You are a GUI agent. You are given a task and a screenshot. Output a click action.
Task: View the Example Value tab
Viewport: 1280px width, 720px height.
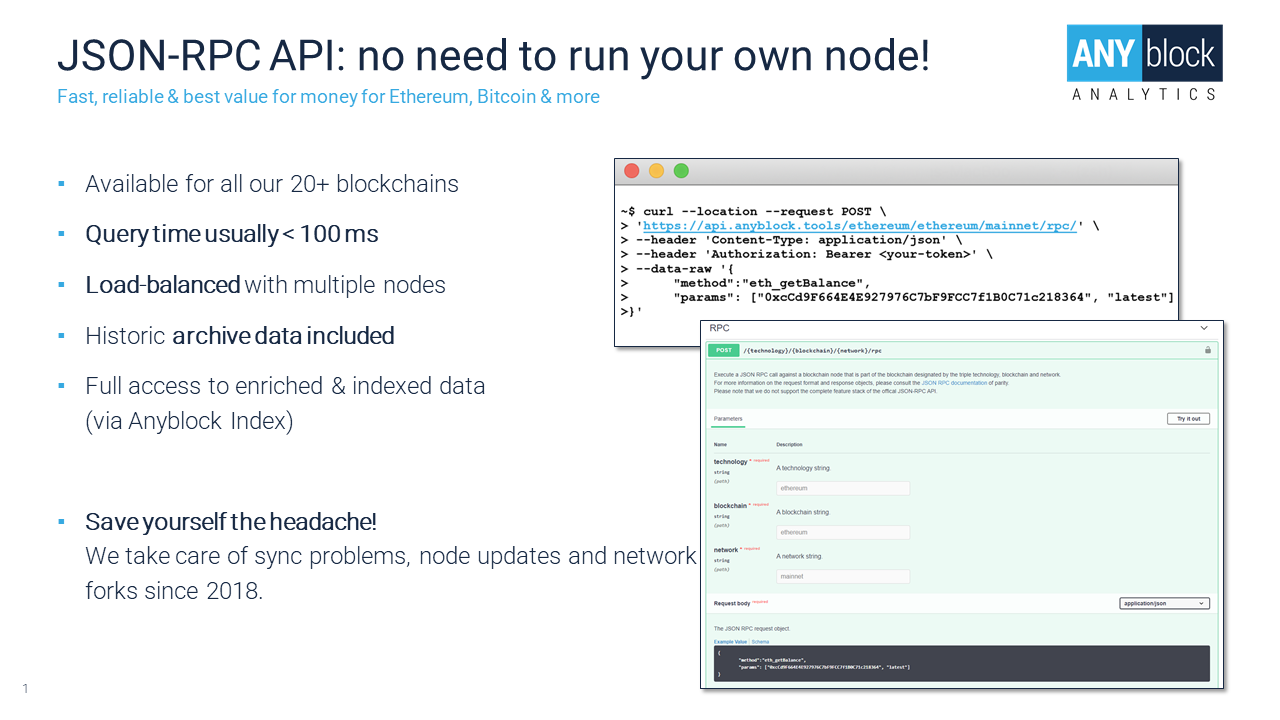click(x=729, y=642)
